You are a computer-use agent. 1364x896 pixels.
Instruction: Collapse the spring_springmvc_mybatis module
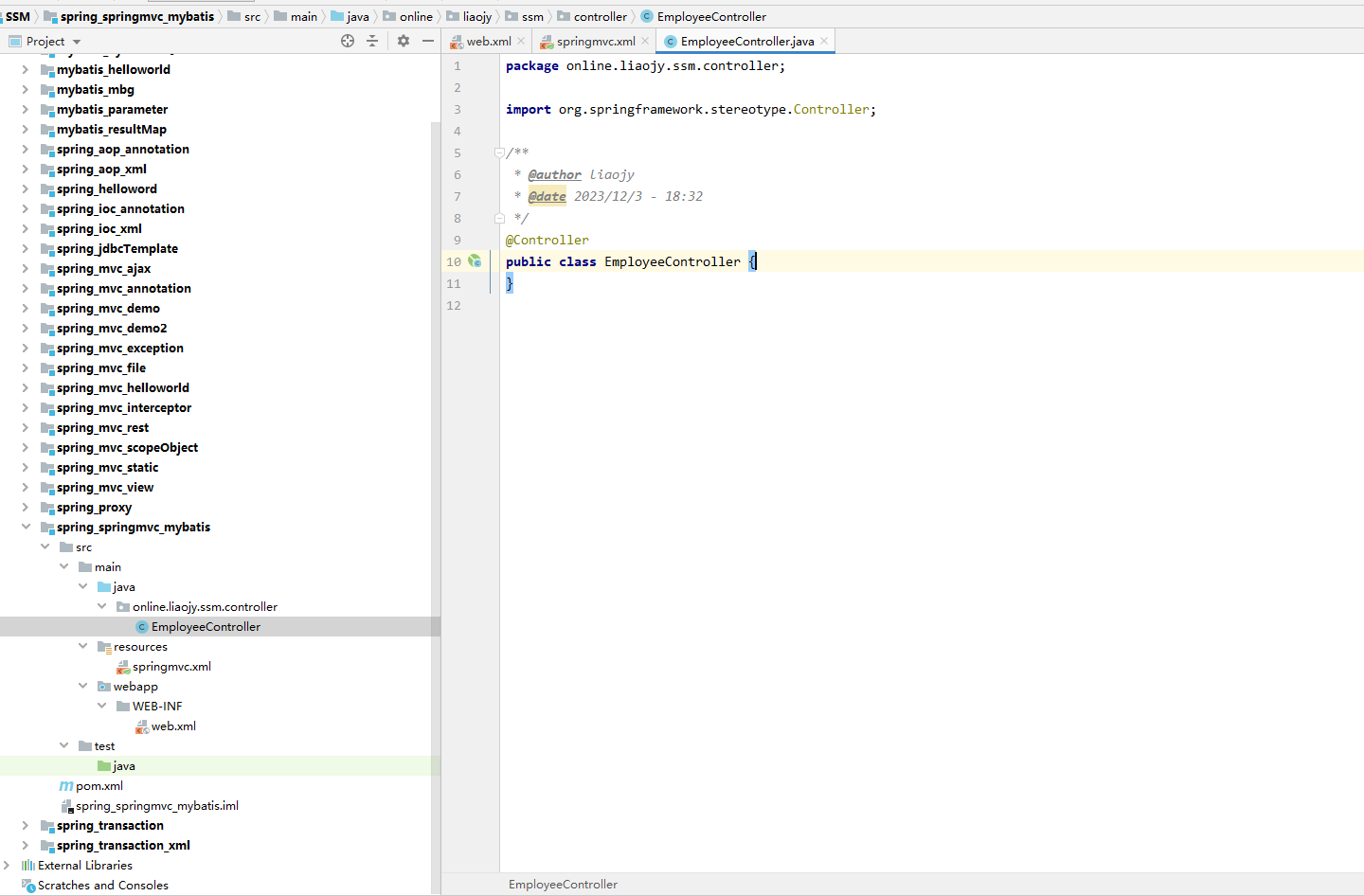click(x=26, y=527)
